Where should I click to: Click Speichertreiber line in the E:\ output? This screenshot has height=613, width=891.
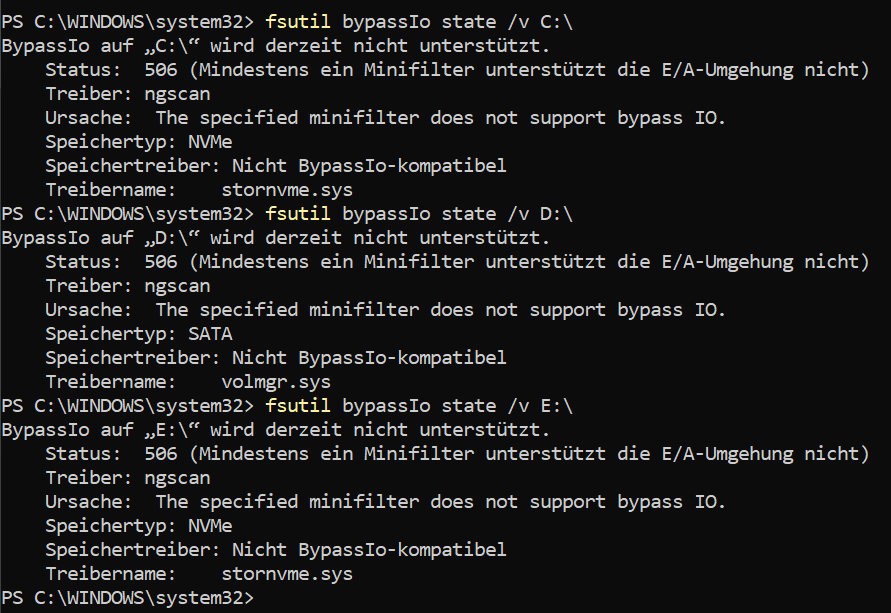[x=276, y=550]
